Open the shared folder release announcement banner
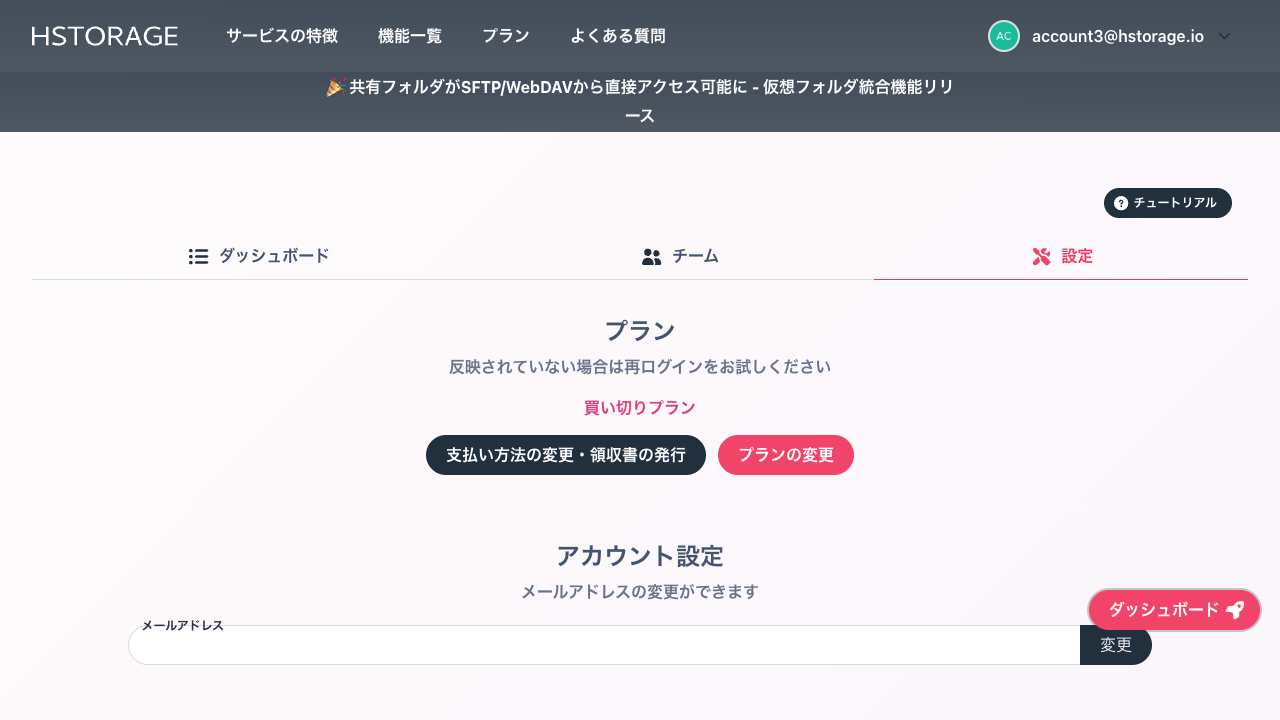 640,101
